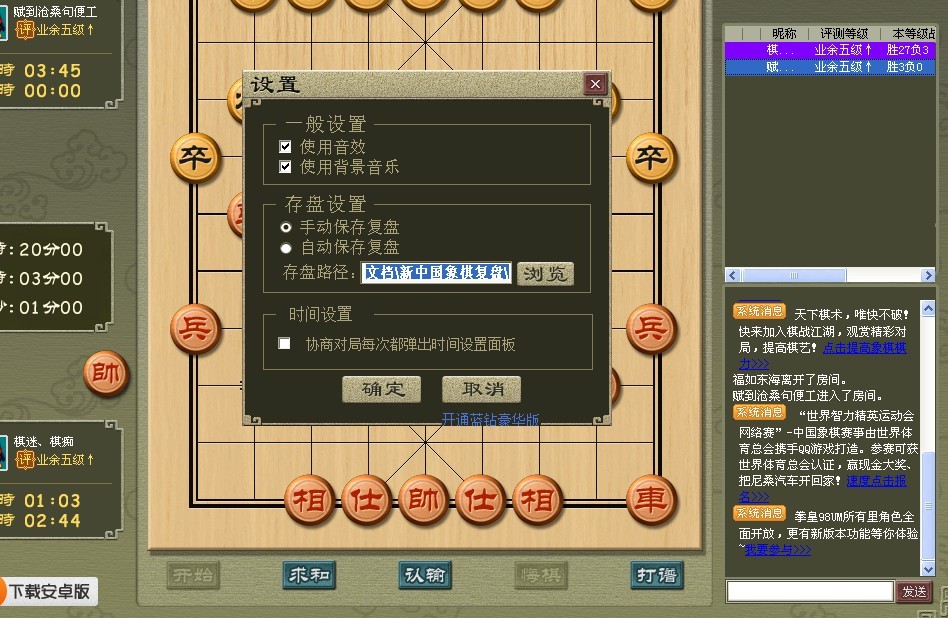Viewport: 948px width, 618px height.
Task: Select the player row showing 胜3负0
Action: [x=830, y=67]
